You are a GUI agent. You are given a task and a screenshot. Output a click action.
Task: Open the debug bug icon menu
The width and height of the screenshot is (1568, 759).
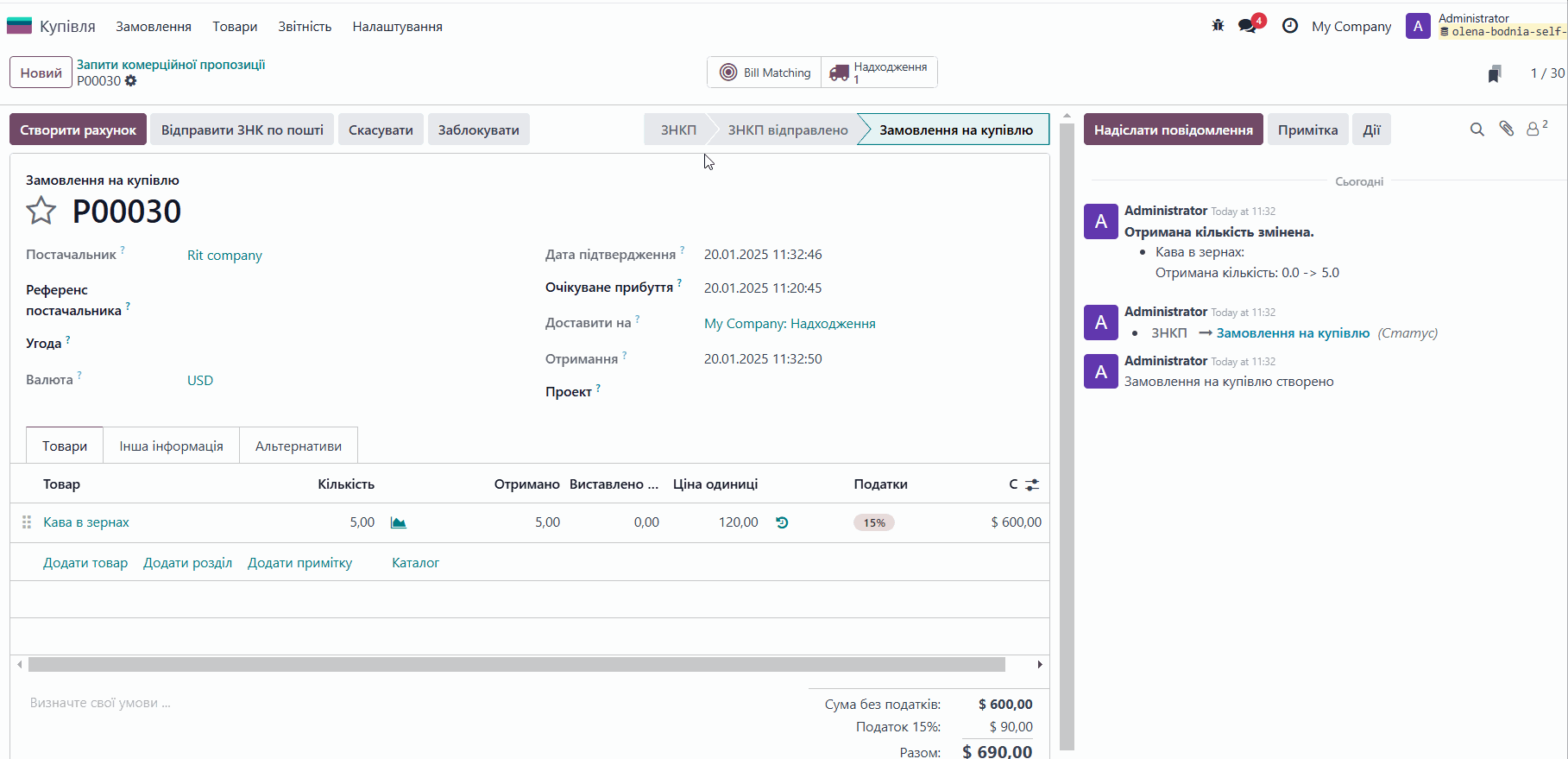click(x=1218, y=26)
